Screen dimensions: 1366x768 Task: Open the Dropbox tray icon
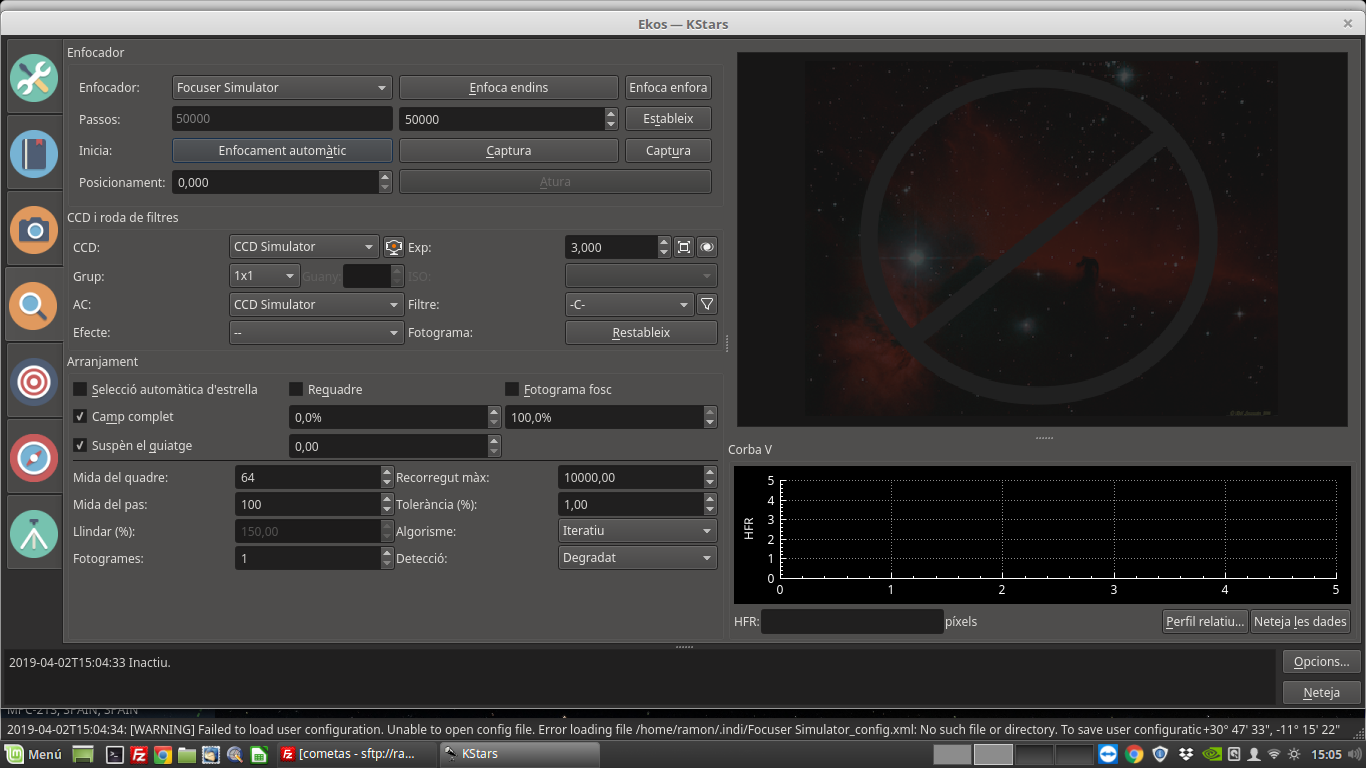1185,754
